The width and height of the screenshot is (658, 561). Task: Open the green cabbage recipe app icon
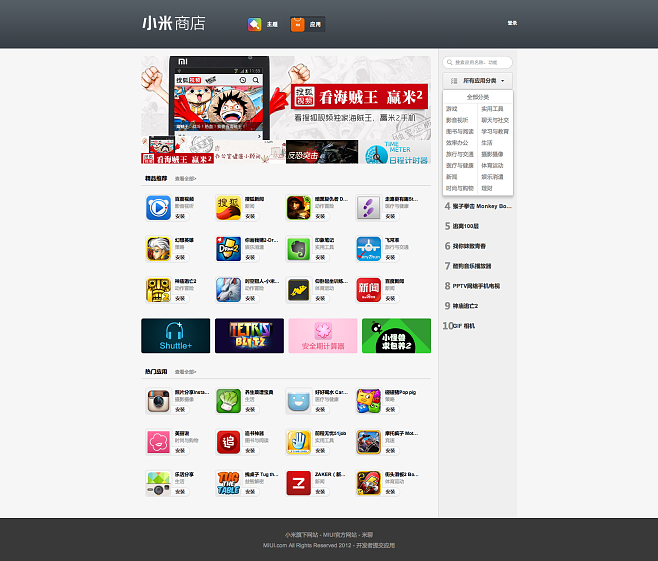[x=228, y=401]
